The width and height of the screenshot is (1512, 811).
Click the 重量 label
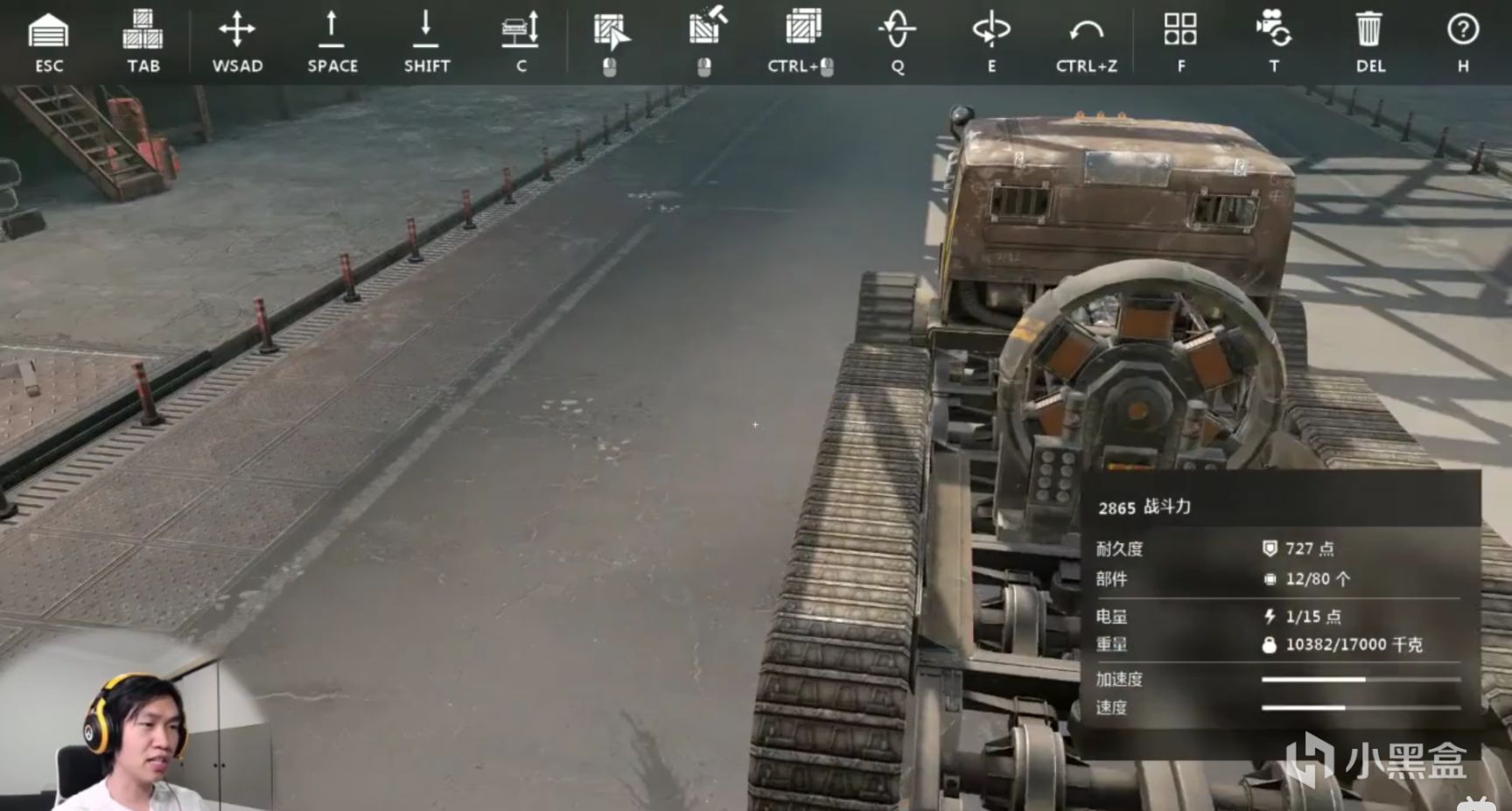tap(1111, 645)
